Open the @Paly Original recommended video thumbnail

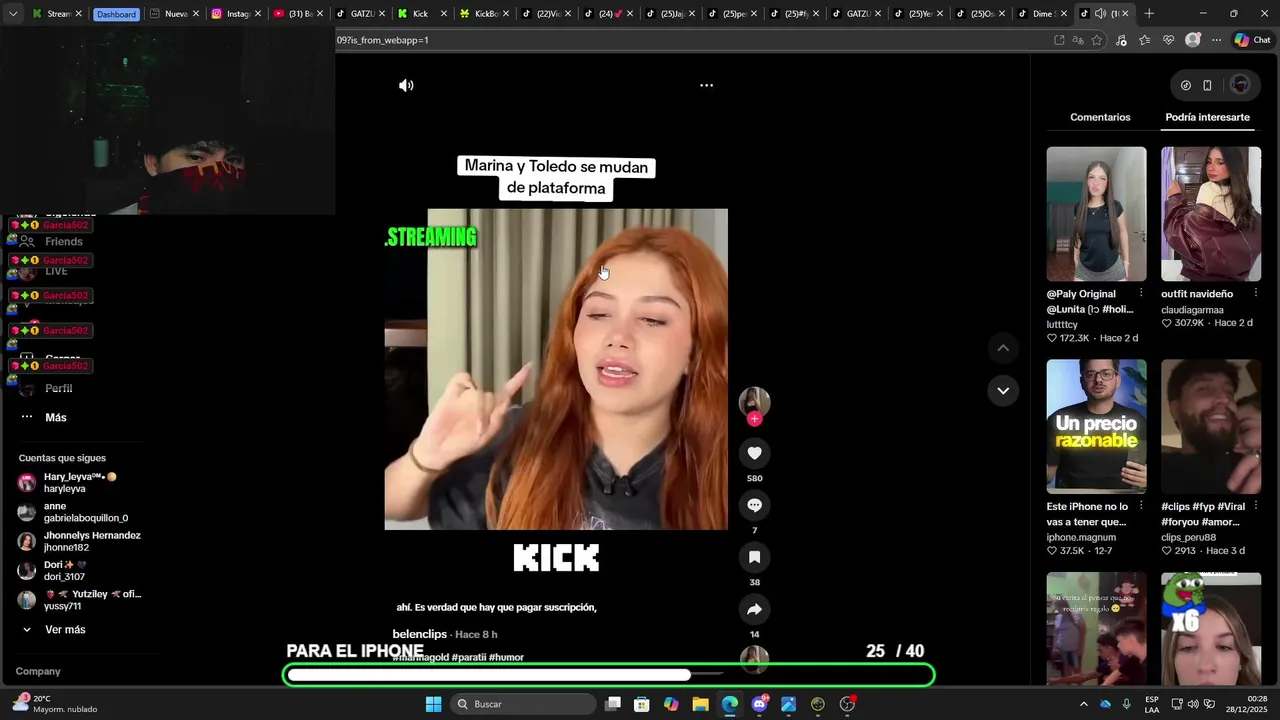pos(1096,214)
